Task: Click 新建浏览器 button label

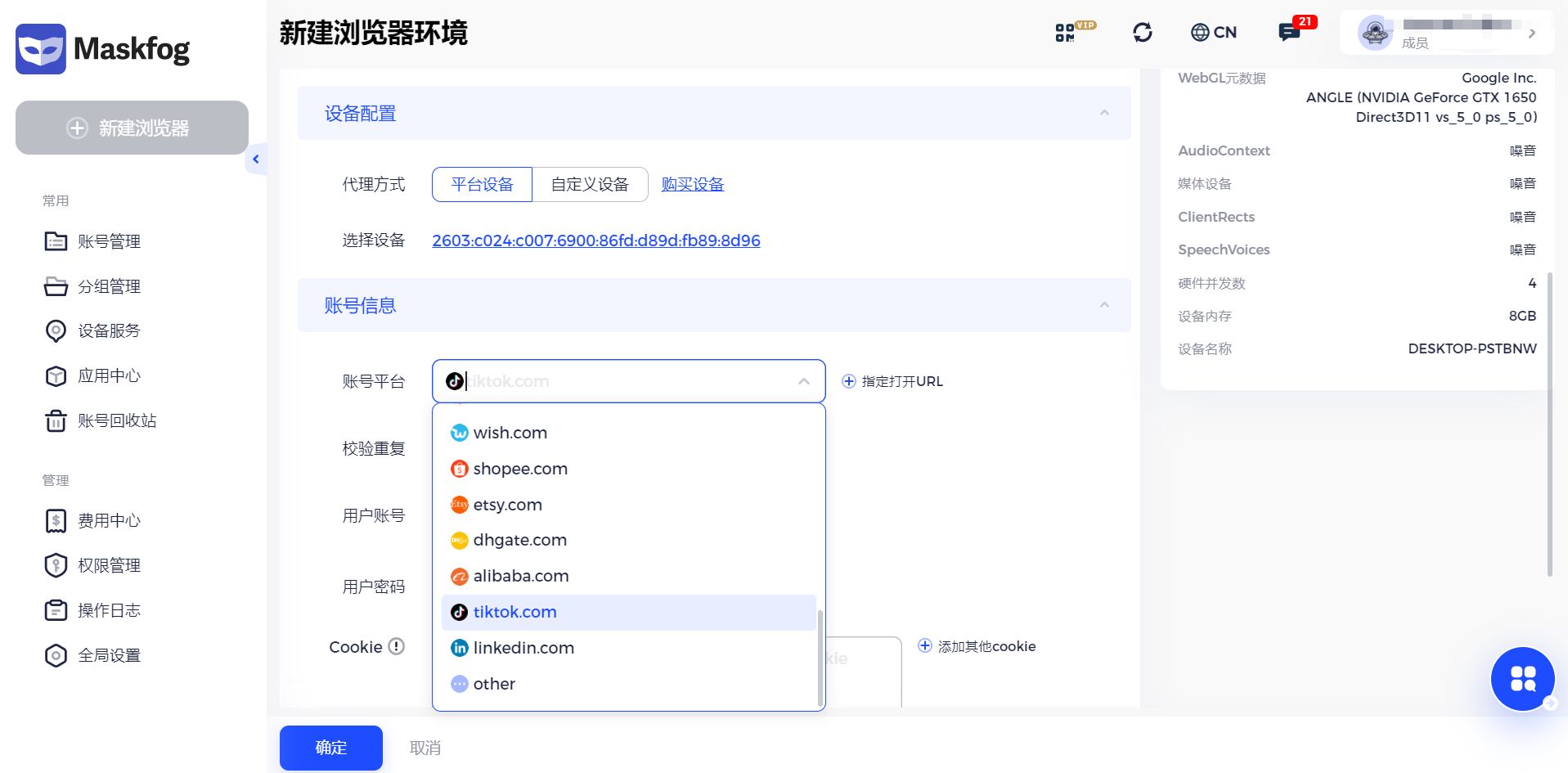Action: [144, 128]
